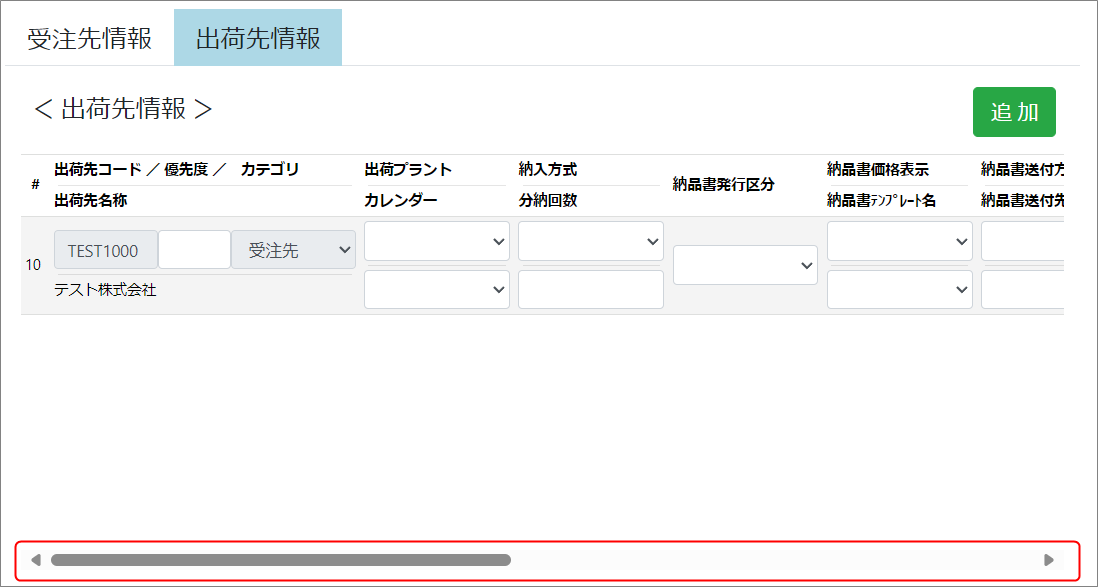Screen dimensions: 1098x587
Task: Click the lower partially visible 納品書送付先 field
Action: tap(1022, 289)
